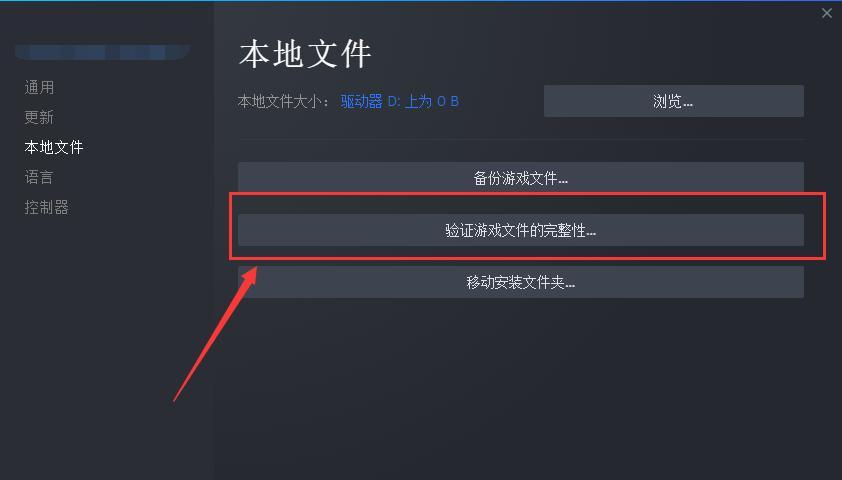The width and height of the screenshot is (842, 480).
Task: Click the 0 B size value
Action: (x=448, y=101)
